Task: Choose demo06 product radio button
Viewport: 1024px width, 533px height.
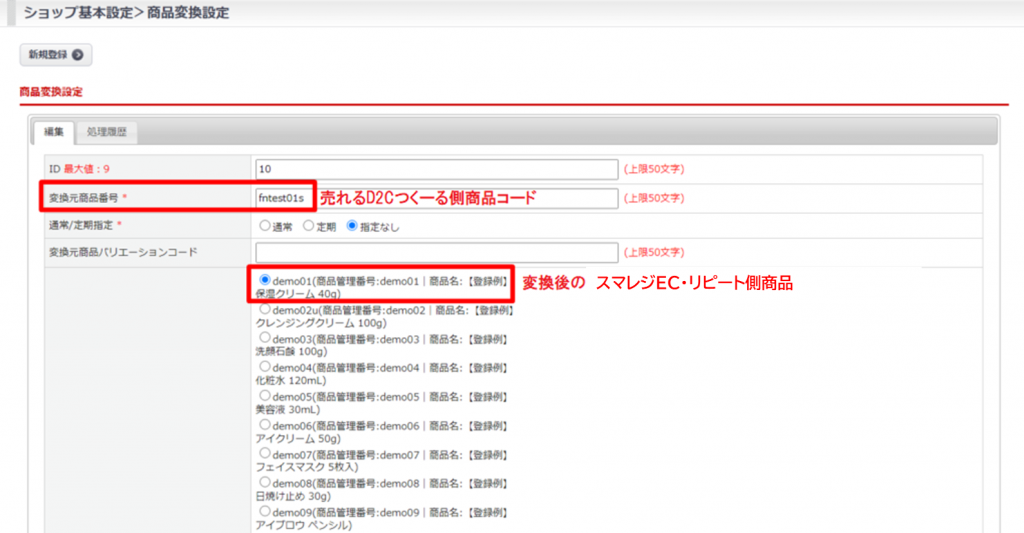Action: coord(264,425)
